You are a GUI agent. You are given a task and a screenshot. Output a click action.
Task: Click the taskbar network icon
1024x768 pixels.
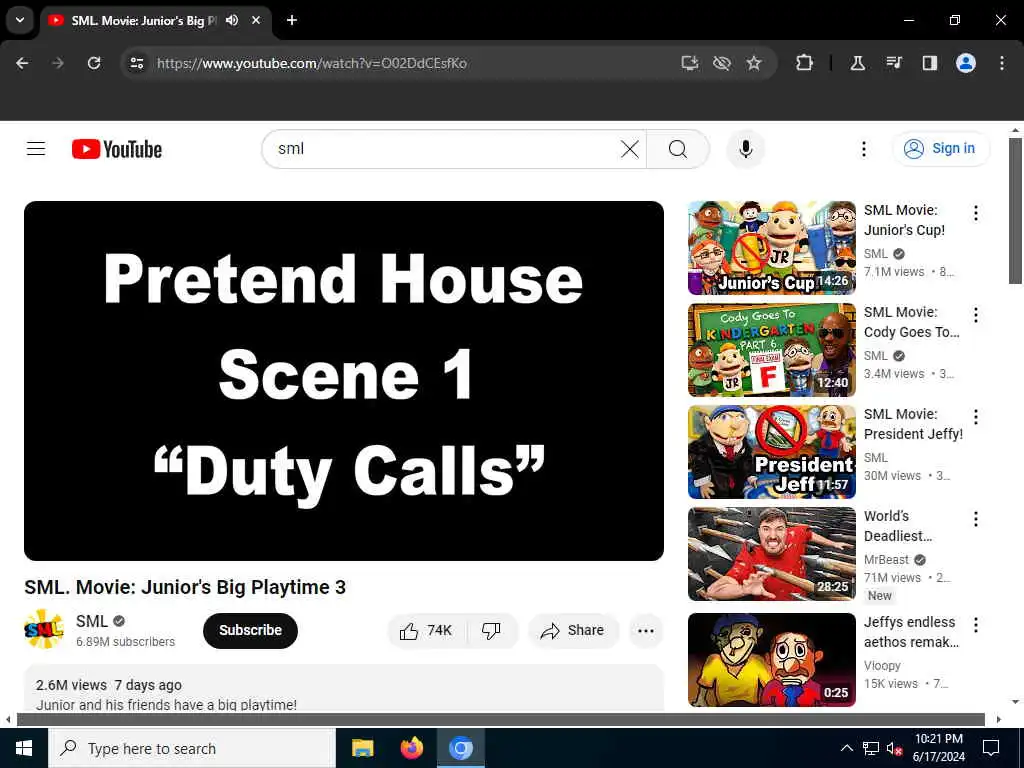click(871, 748)
